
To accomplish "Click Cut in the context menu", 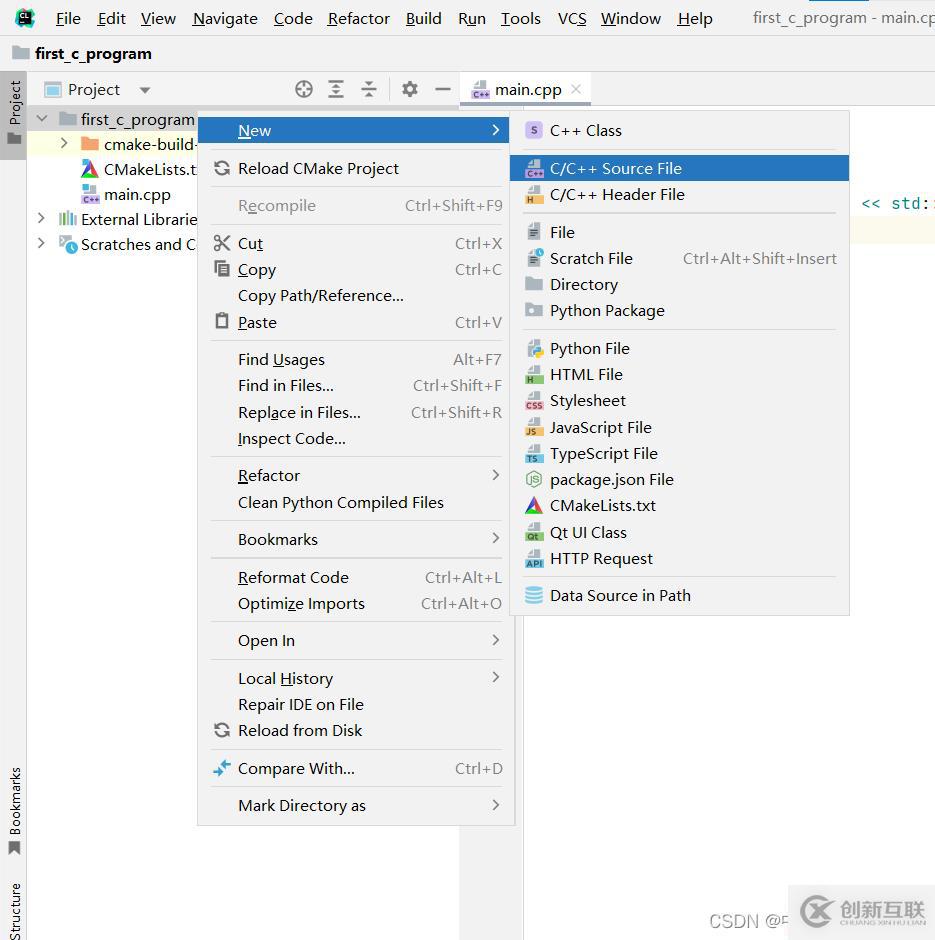I will (356, 243).
